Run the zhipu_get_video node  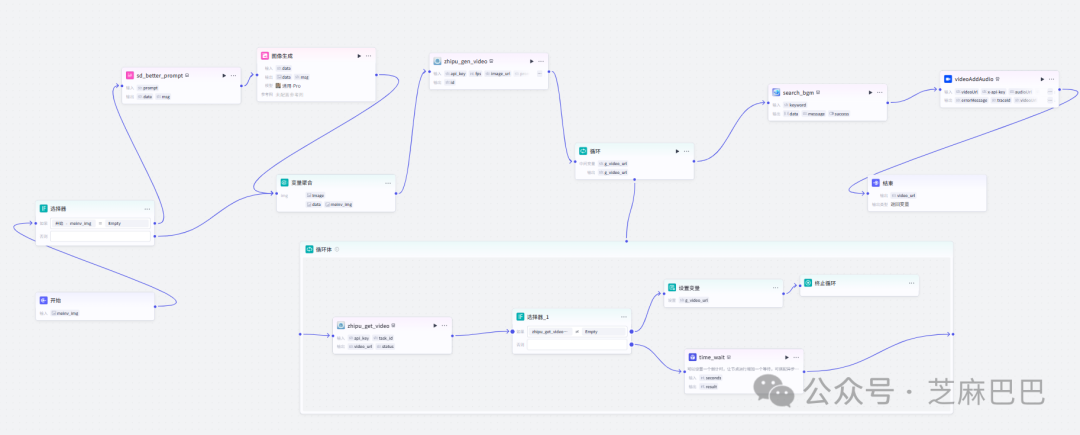pos(435,326)
